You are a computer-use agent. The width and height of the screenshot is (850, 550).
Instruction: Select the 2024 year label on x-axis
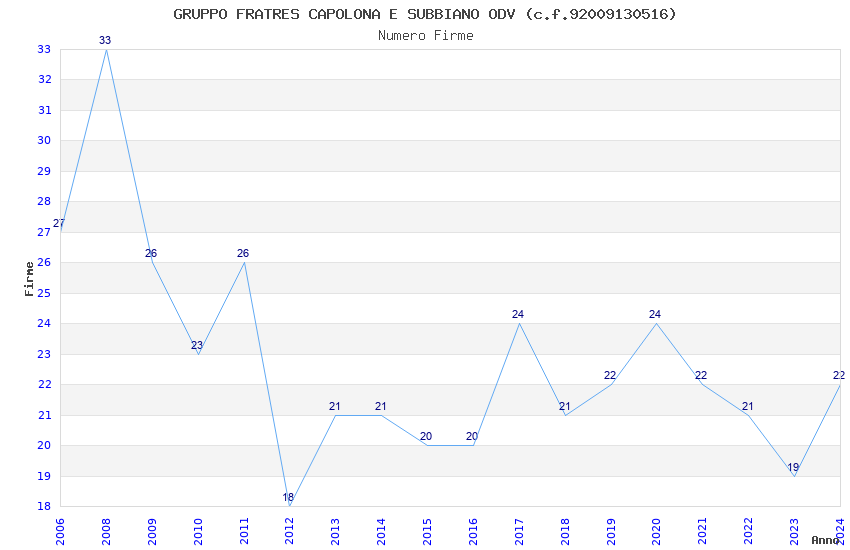[840, 531]
